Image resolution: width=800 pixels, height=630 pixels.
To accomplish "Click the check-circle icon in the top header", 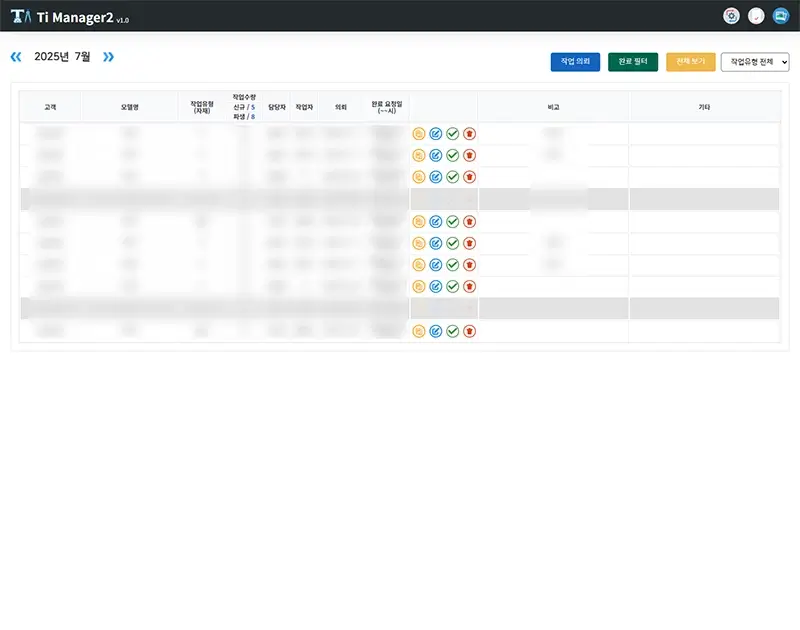I will click(x=757, y=15).
